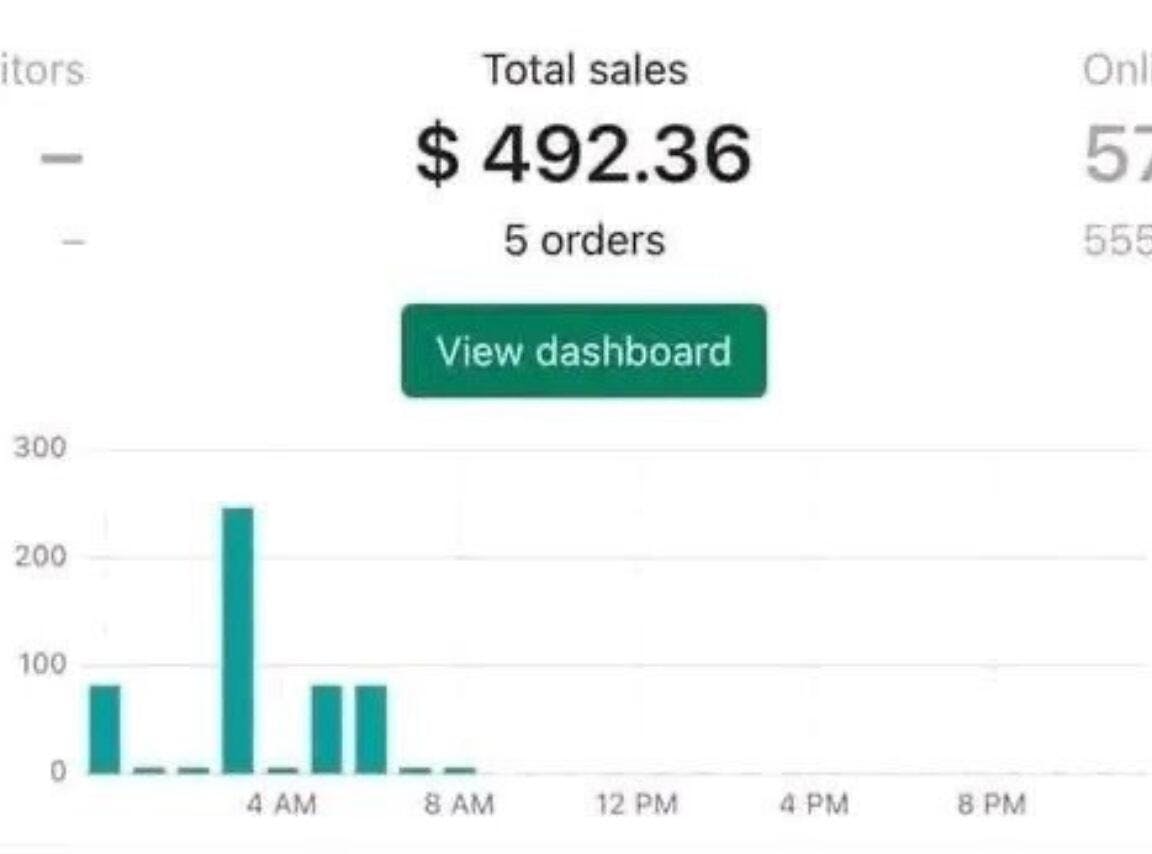
Task: Click the 4 PM axis label
Action: coord(814,804)
